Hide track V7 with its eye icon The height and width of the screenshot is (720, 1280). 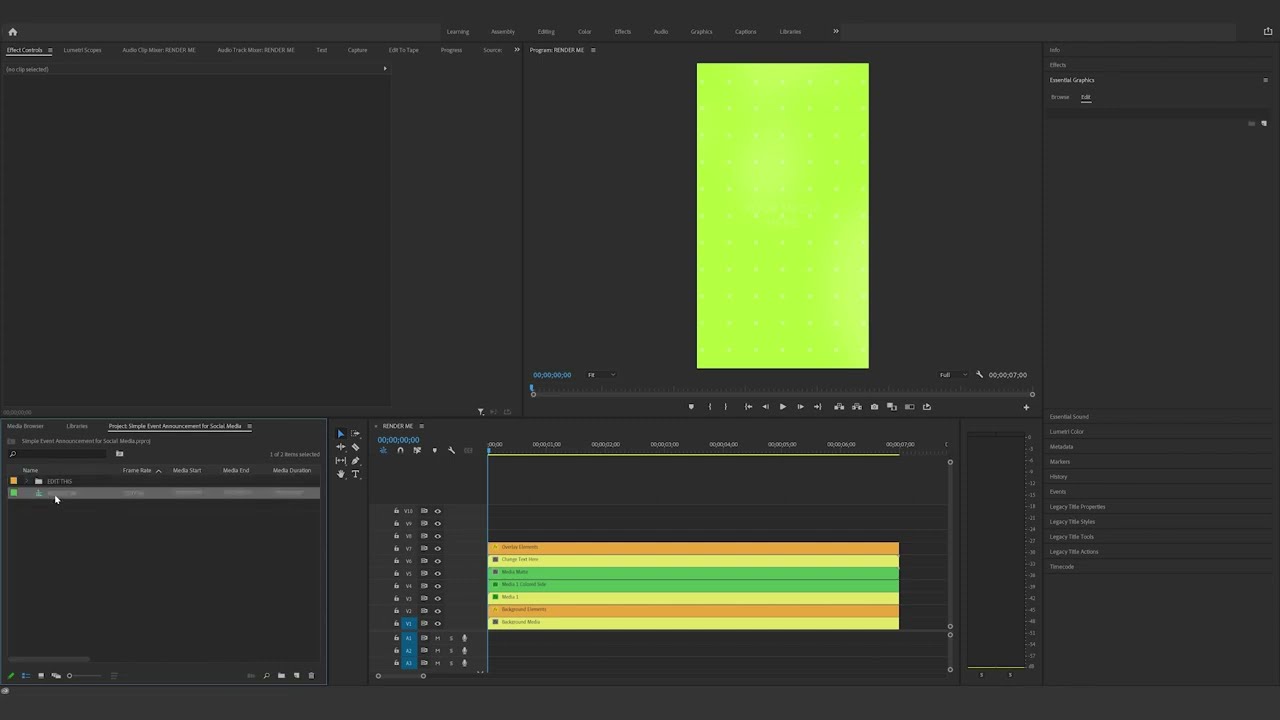(x=437, y=549)
